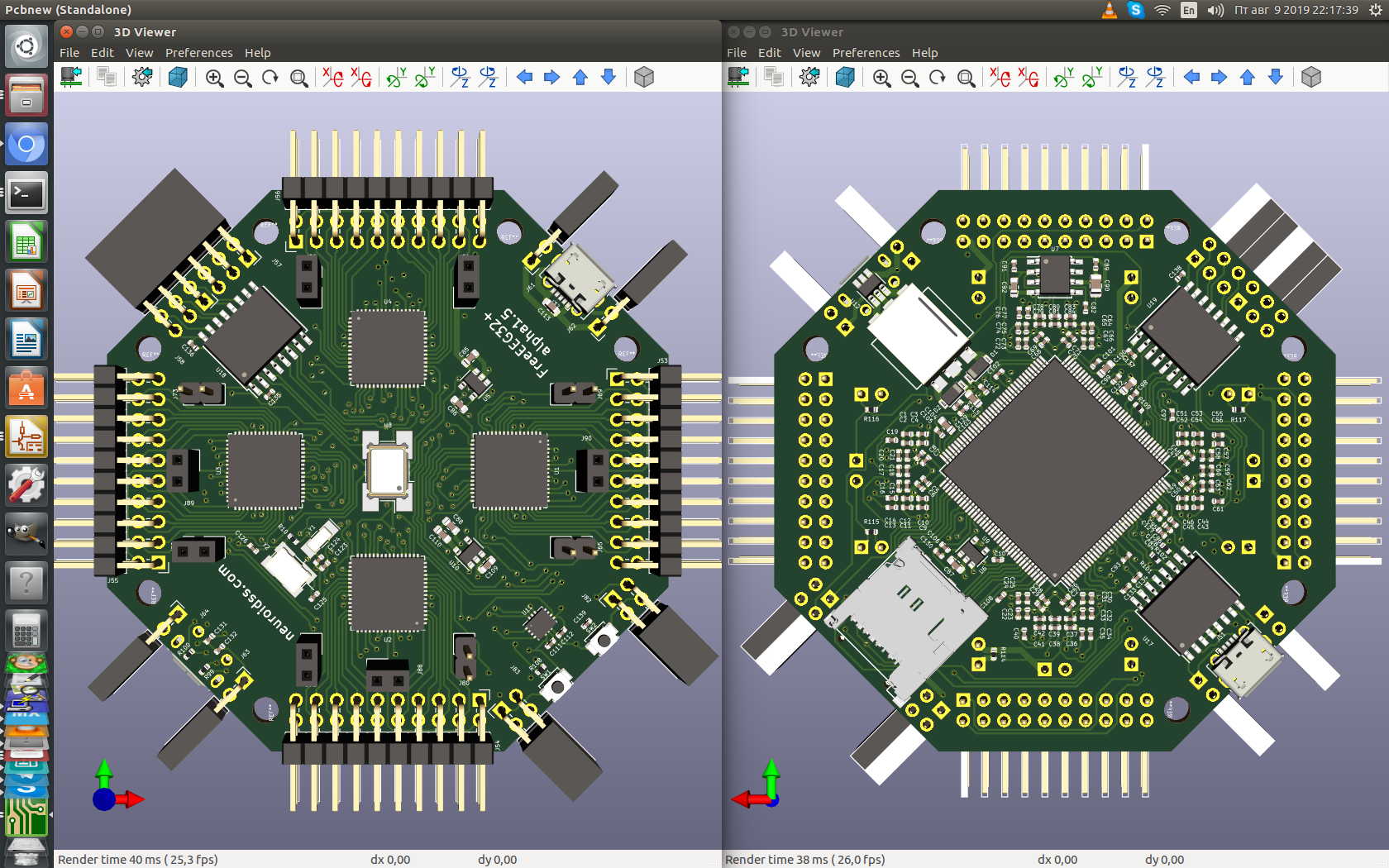Launch Terminal from the Ubuntu dock
This screenshot has width=1389, height=868.
(26, 194)
